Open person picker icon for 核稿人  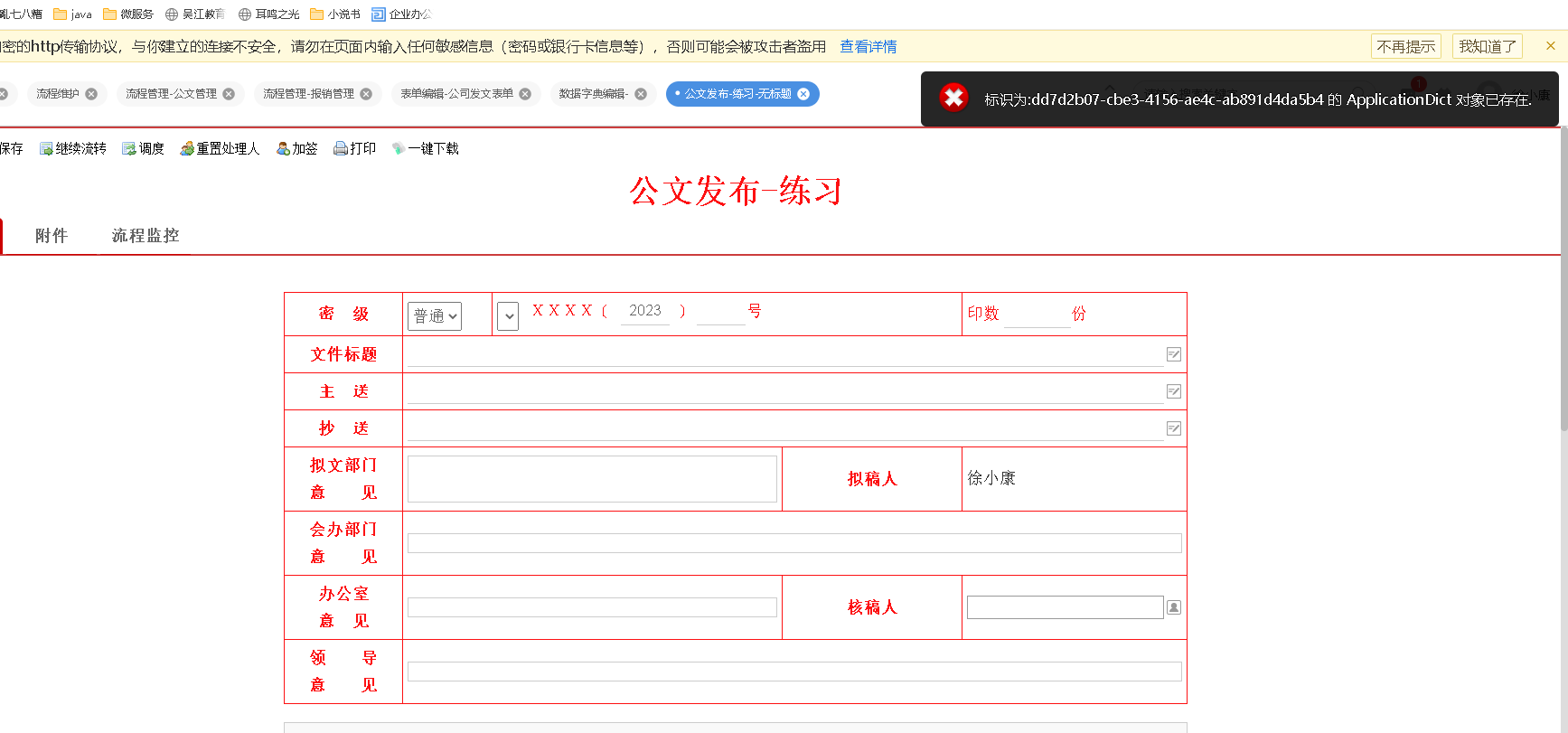click(x=1174, y=607)
